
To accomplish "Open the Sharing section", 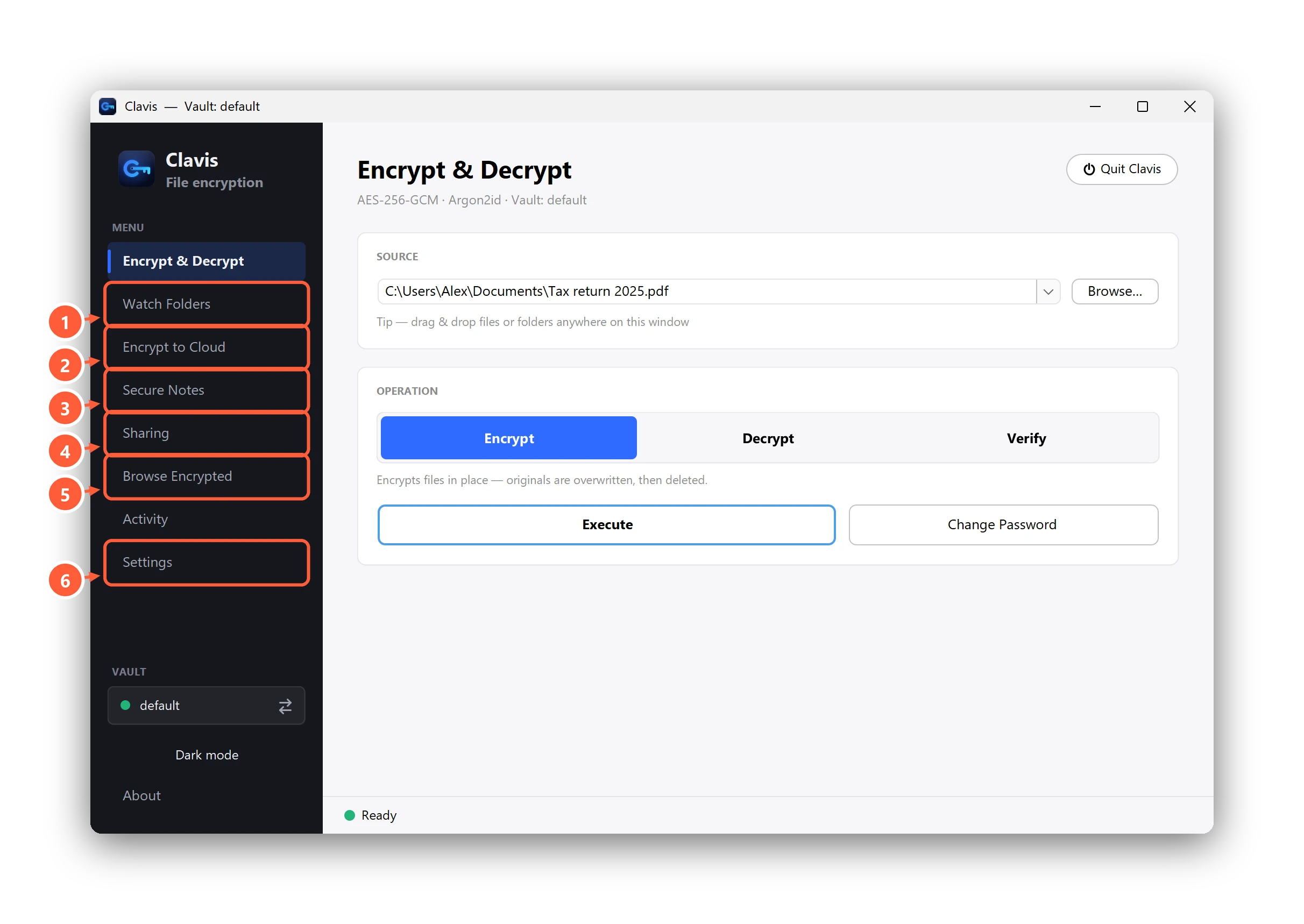I will [x=207, y=433].
